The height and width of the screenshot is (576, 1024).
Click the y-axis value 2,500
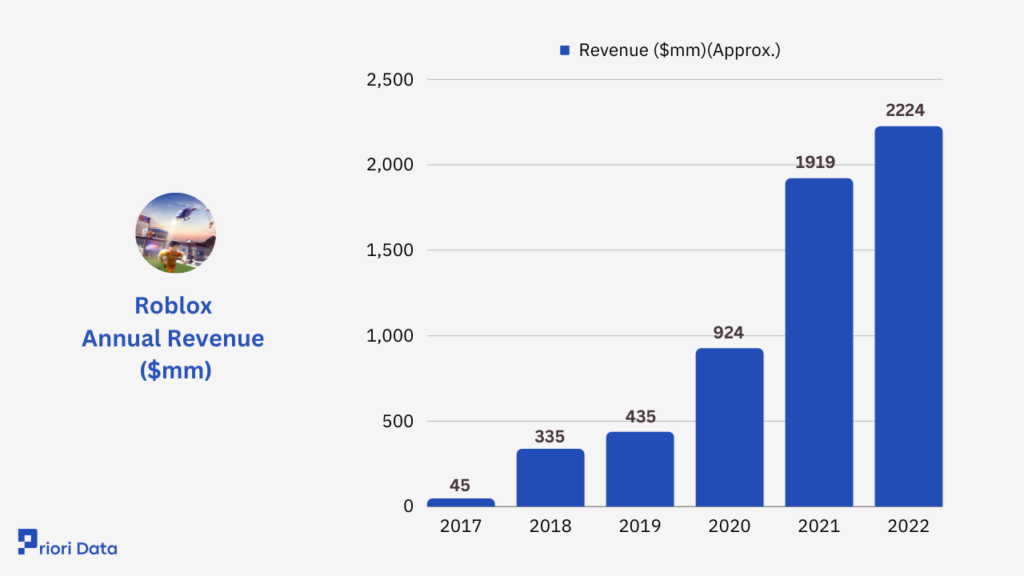(390, 80)
